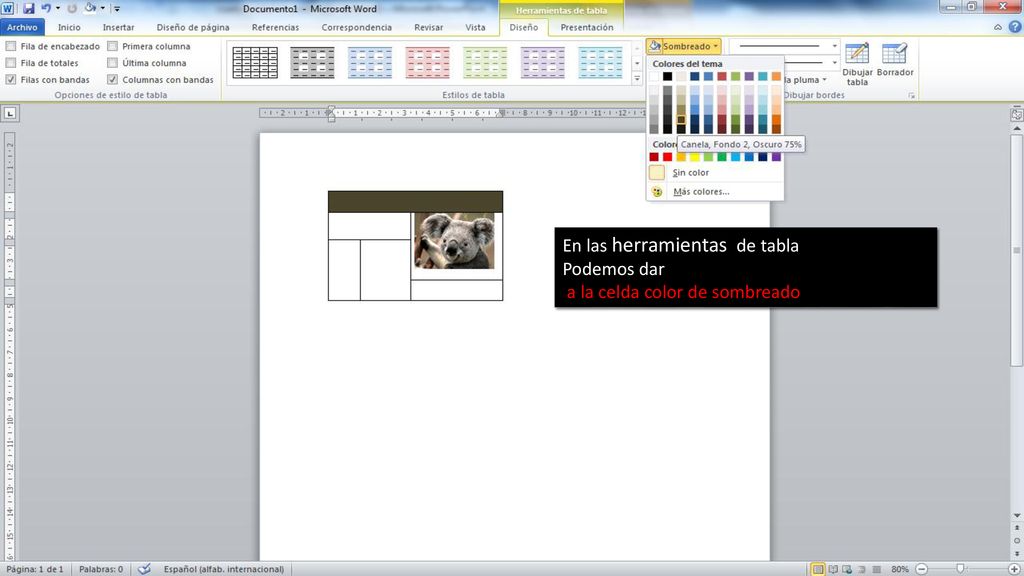This screenshot has height=576, width=1024.
Task: Open Customize Quick Access Toolbar dropdown
Action: (x=117, y=8)
